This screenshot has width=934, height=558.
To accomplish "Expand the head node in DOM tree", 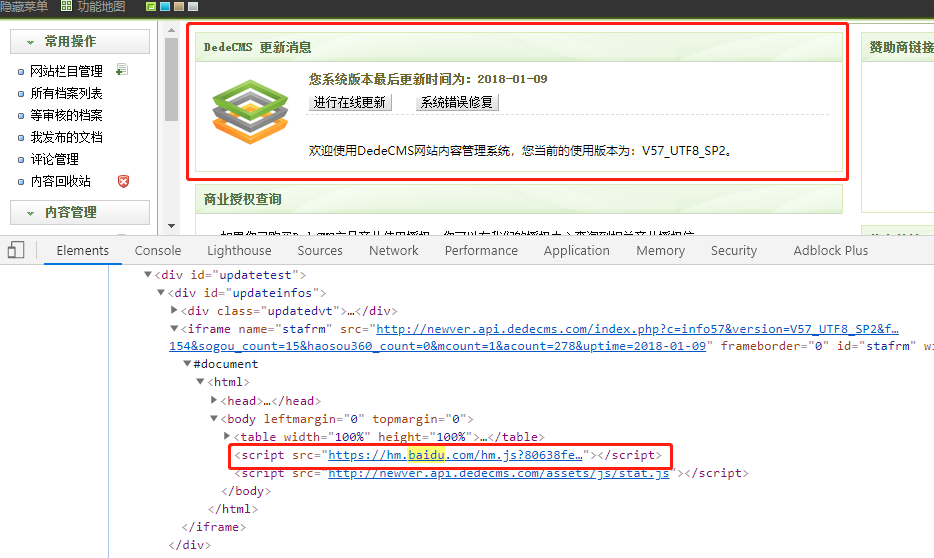I will click(213, 400).
